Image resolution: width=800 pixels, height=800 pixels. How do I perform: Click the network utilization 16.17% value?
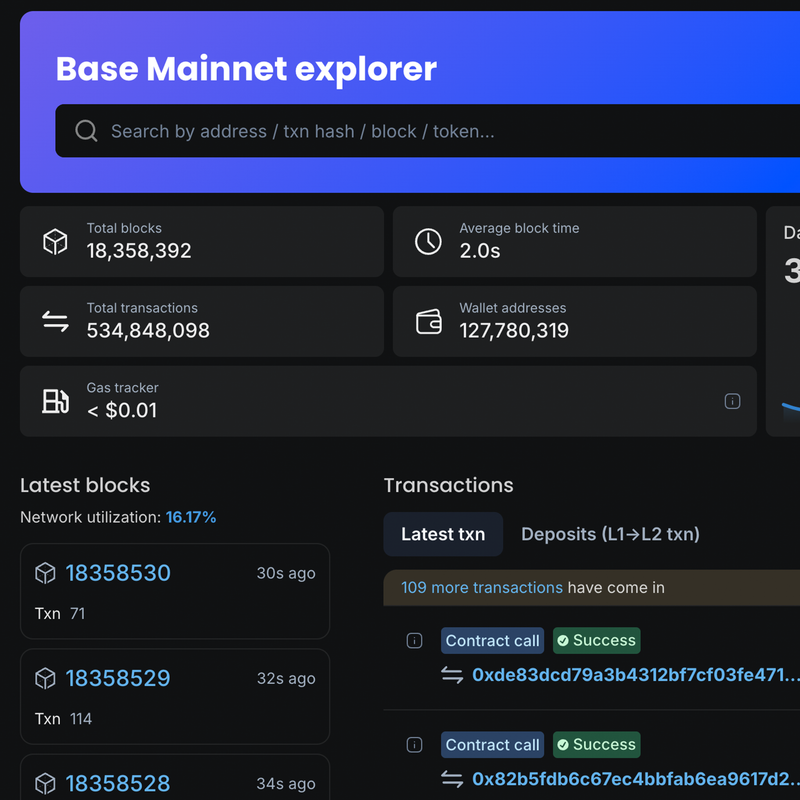pos(191,517)
